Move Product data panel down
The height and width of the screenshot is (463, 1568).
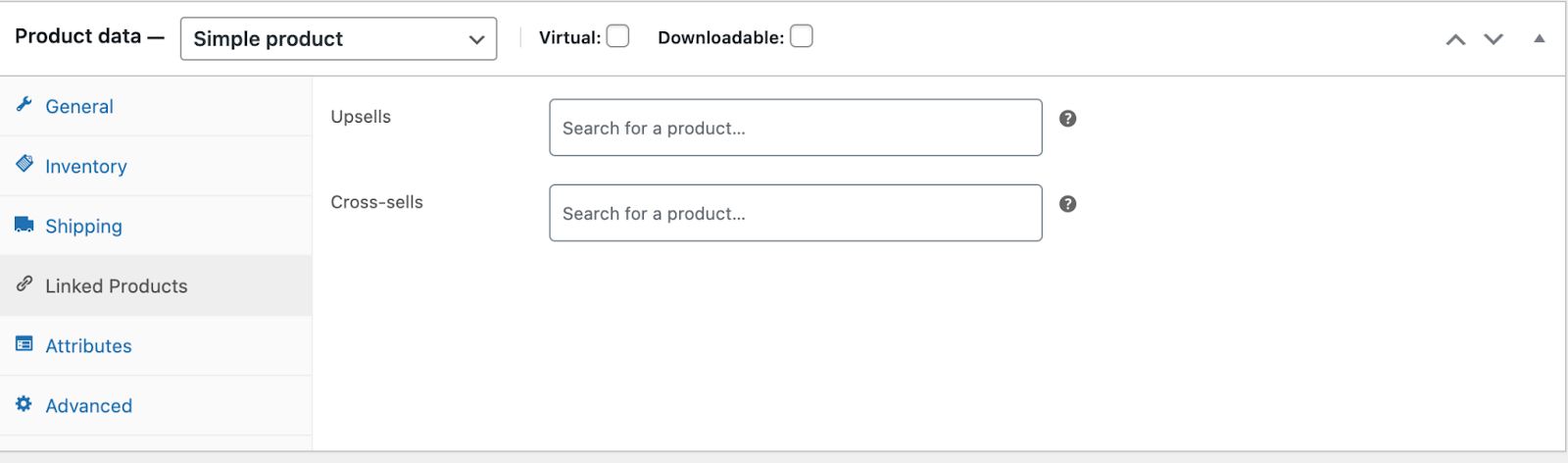click(1494, 39)
